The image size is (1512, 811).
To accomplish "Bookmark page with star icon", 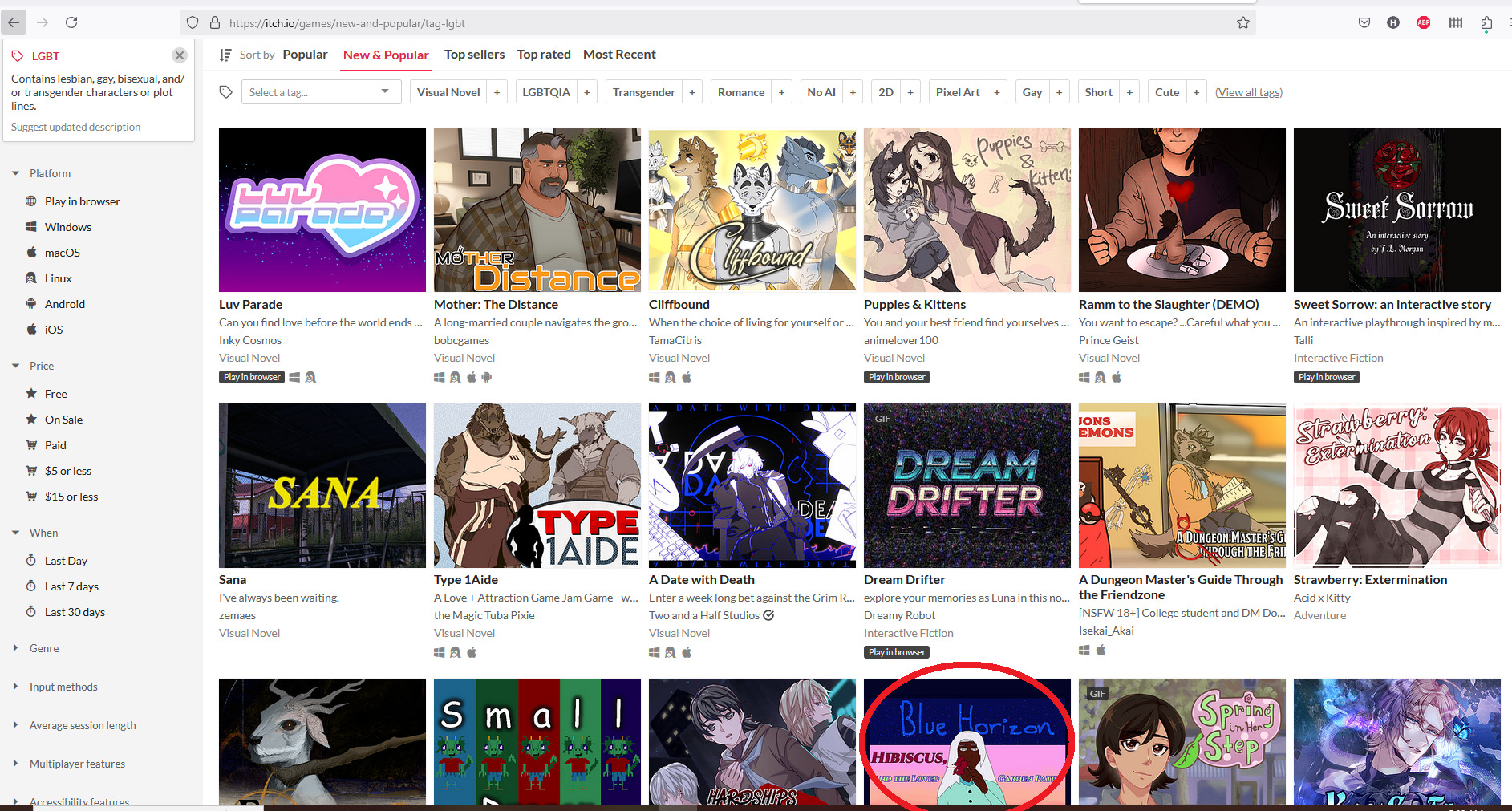I will click(x=1242, y=22).
